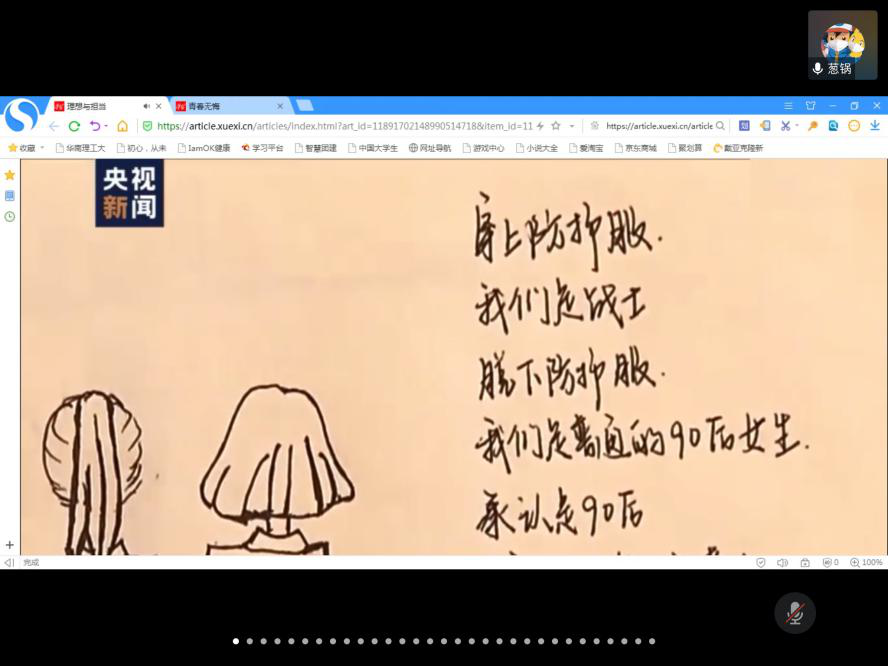The image size is (888, 666).
Task: Open the downloads arrow icon
Action: coord(875,126)
